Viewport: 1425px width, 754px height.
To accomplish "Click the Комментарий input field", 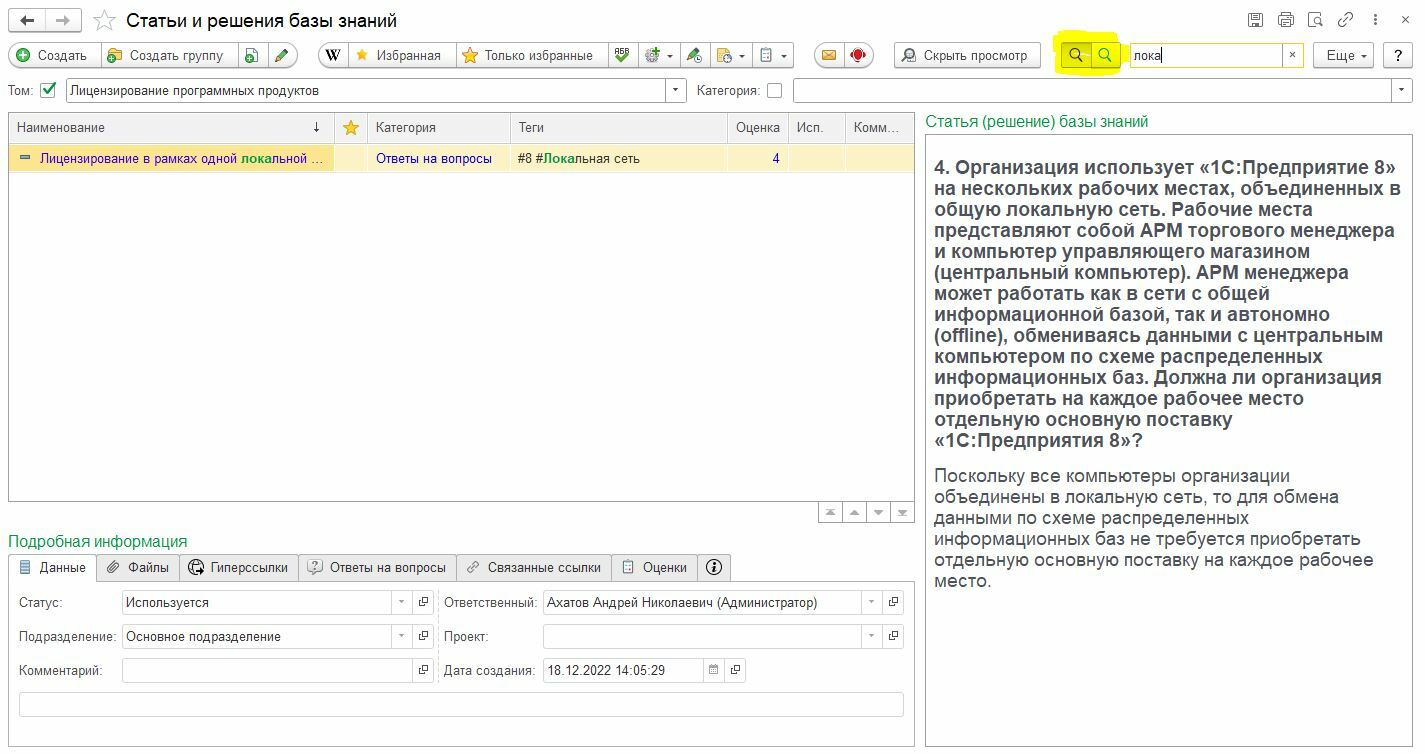I will point(267,670).
